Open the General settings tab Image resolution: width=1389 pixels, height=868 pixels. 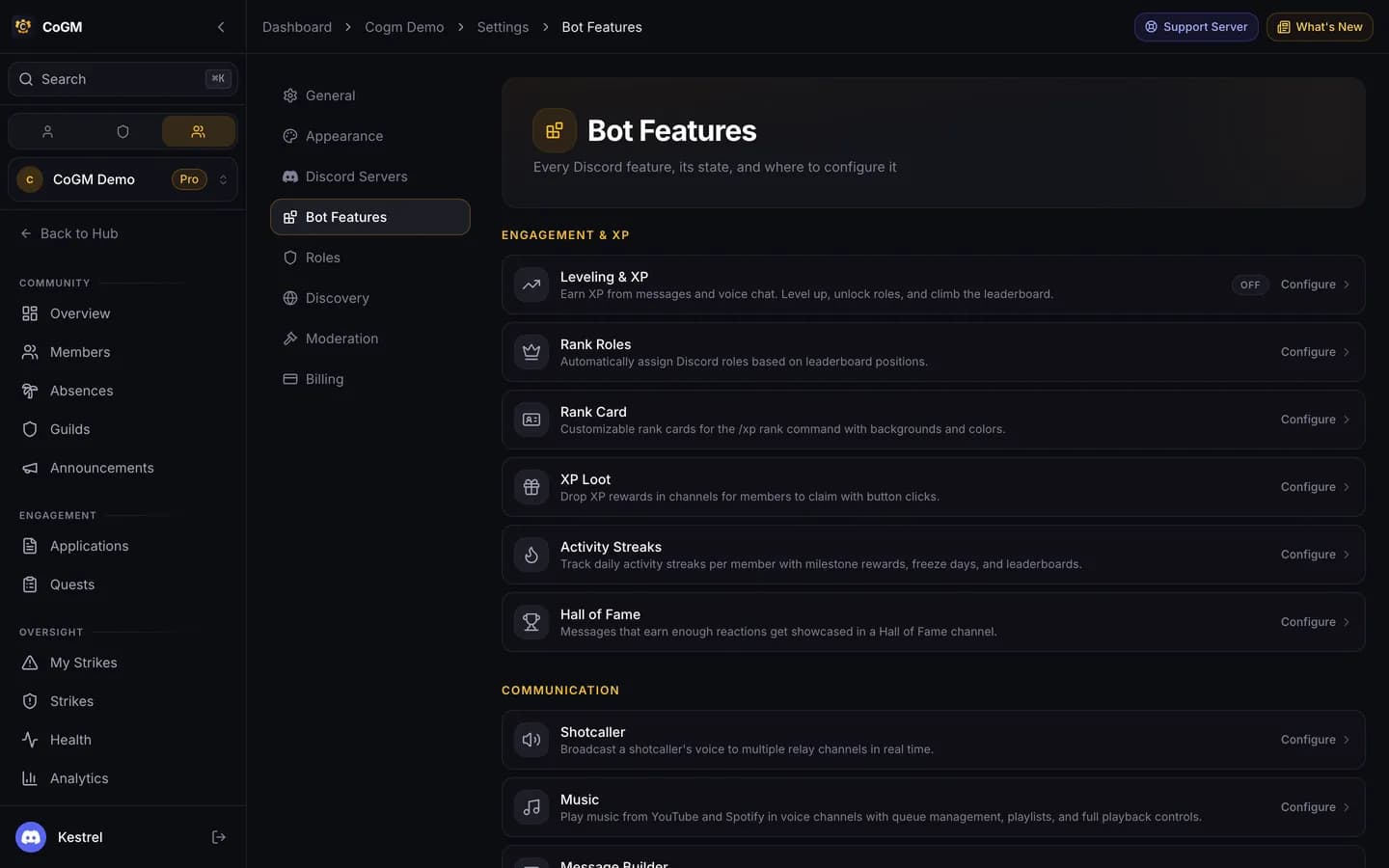pyautogui.click(x=370, y=95)
